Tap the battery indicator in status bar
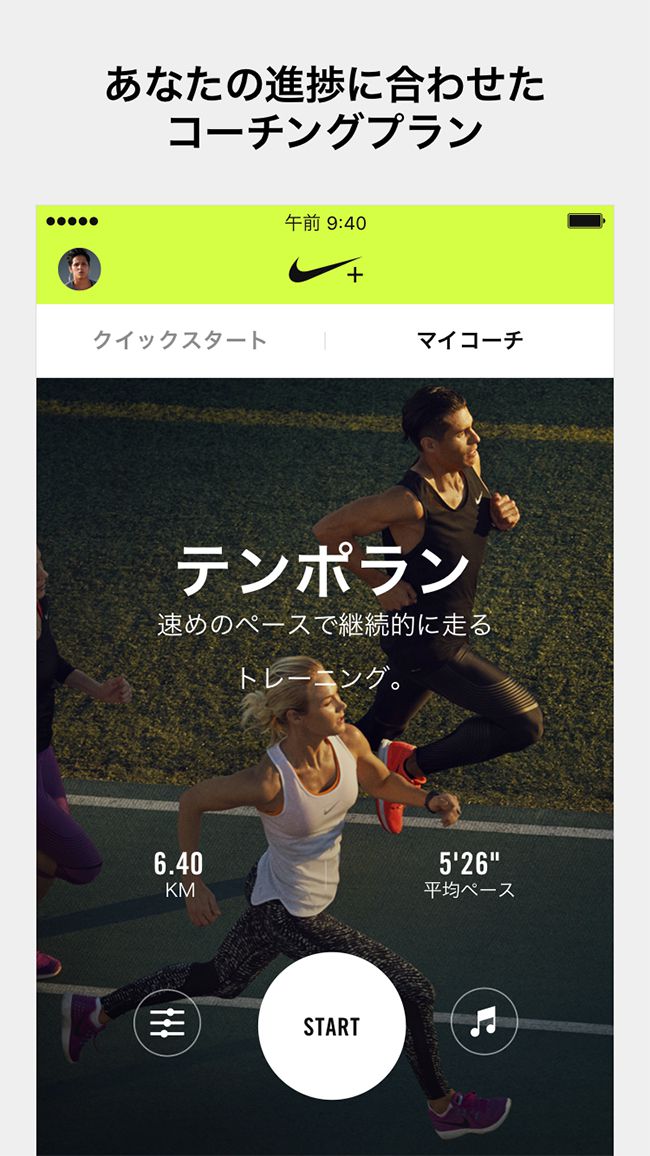The image size is (650, 1156). (x=586, y=221)
